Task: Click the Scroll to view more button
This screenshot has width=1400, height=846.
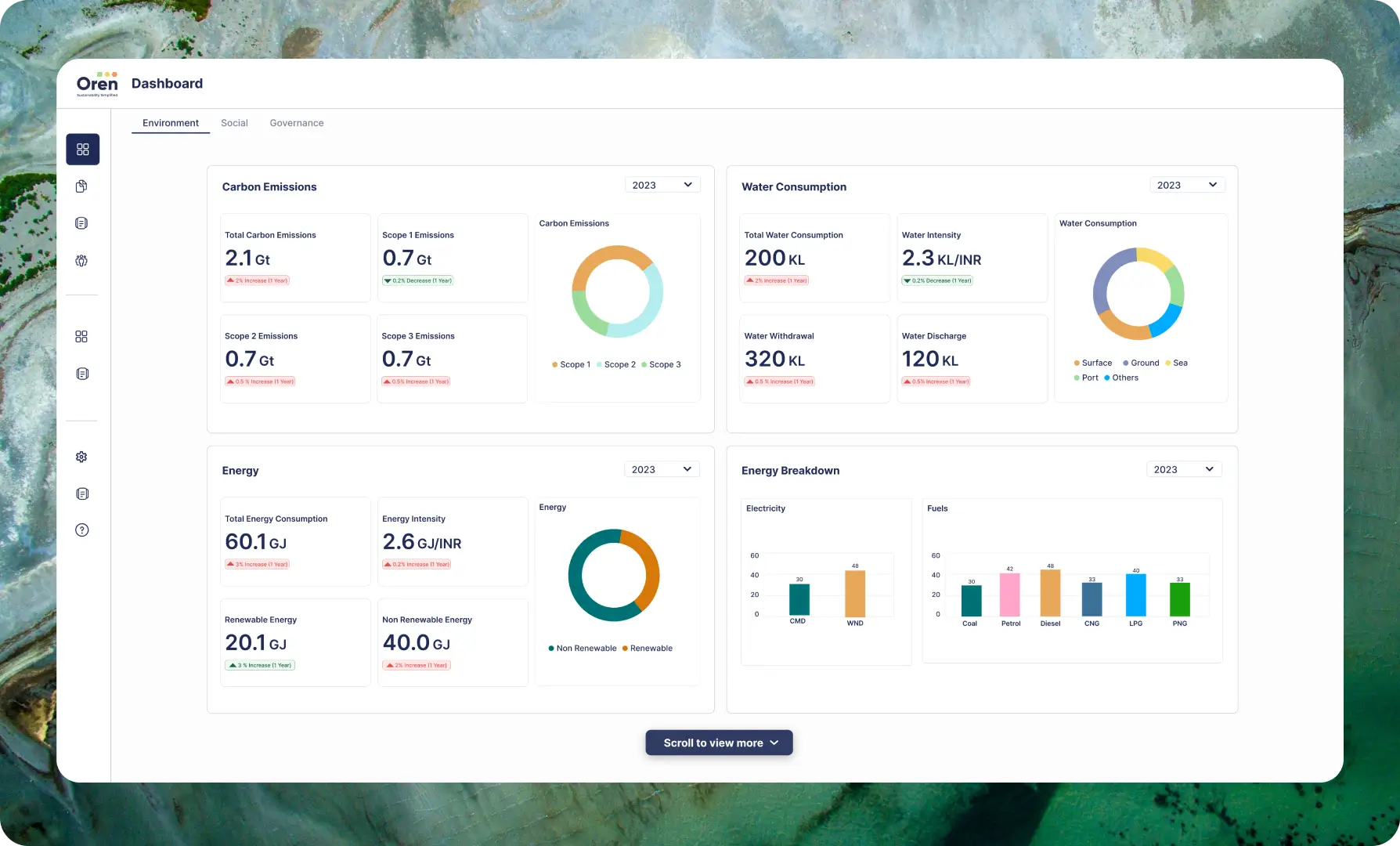Action: [718, 742]
